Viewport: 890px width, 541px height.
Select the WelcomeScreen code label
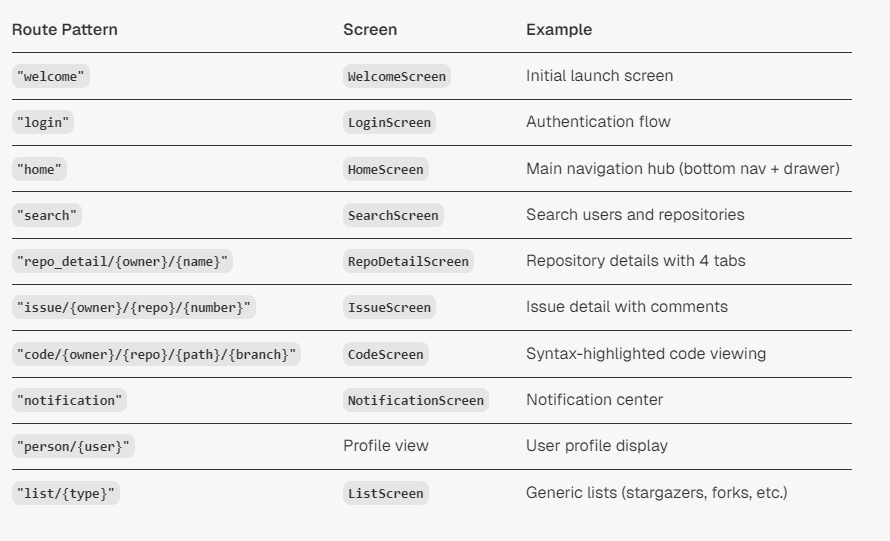click(x=397, y=76)
